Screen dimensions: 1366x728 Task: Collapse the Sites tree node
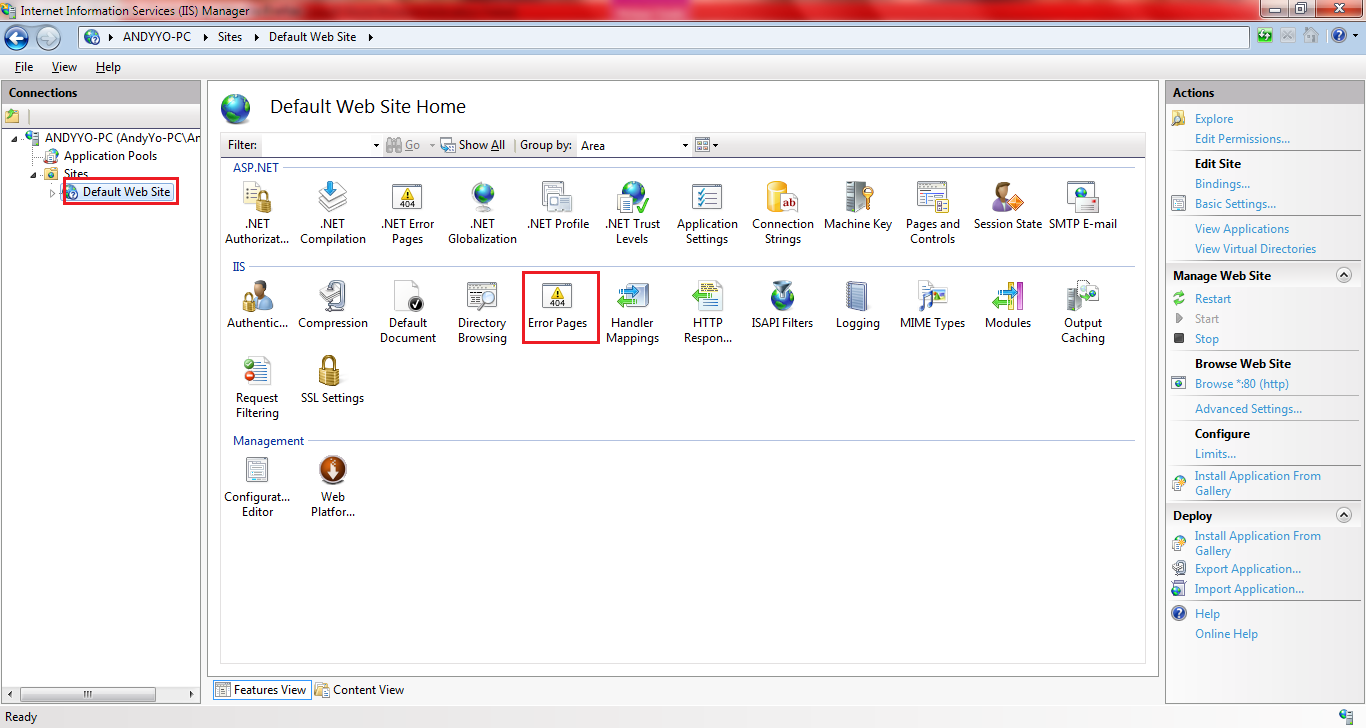(x=34, y=174)
